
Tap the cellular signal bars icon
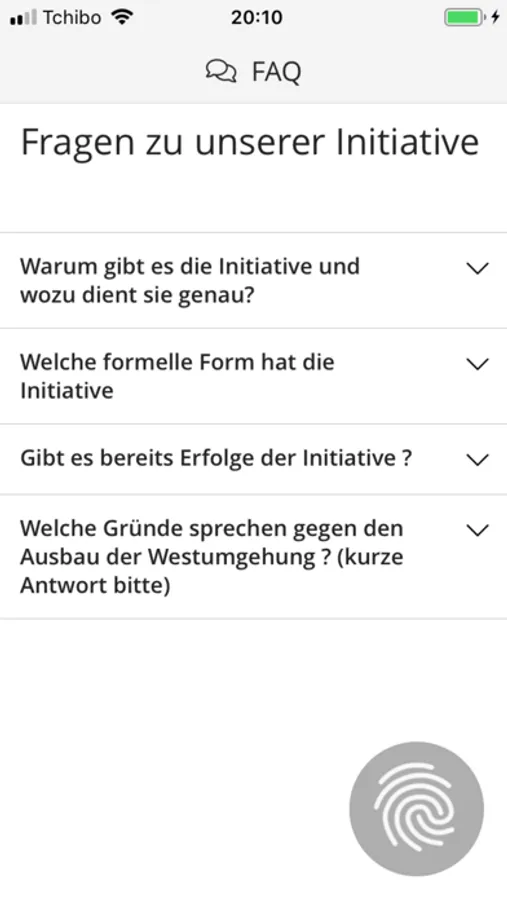(23, 18)
